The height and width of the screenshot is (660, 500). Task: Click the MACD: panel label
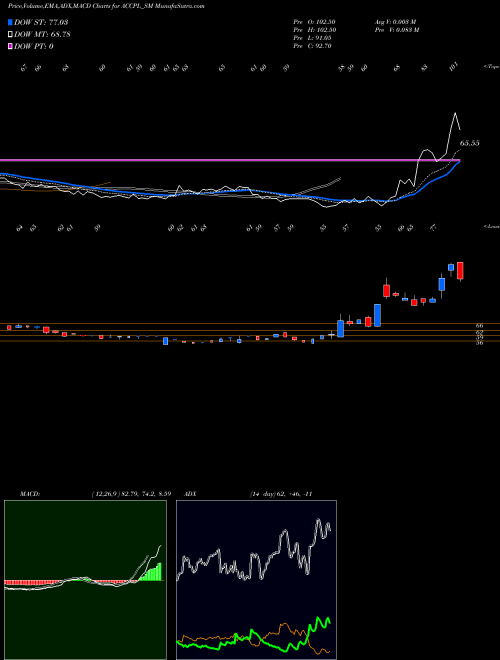click(29, 494)
